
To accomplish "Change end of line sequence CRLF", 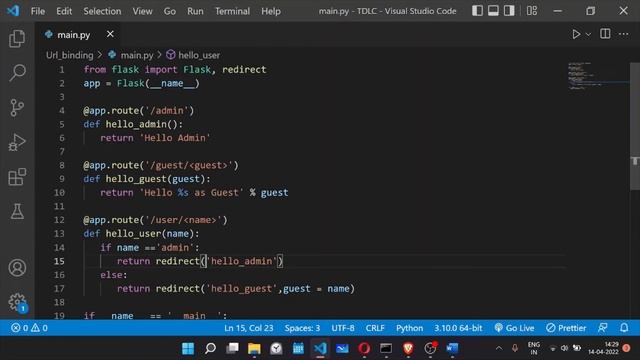I will click(375, 328).
